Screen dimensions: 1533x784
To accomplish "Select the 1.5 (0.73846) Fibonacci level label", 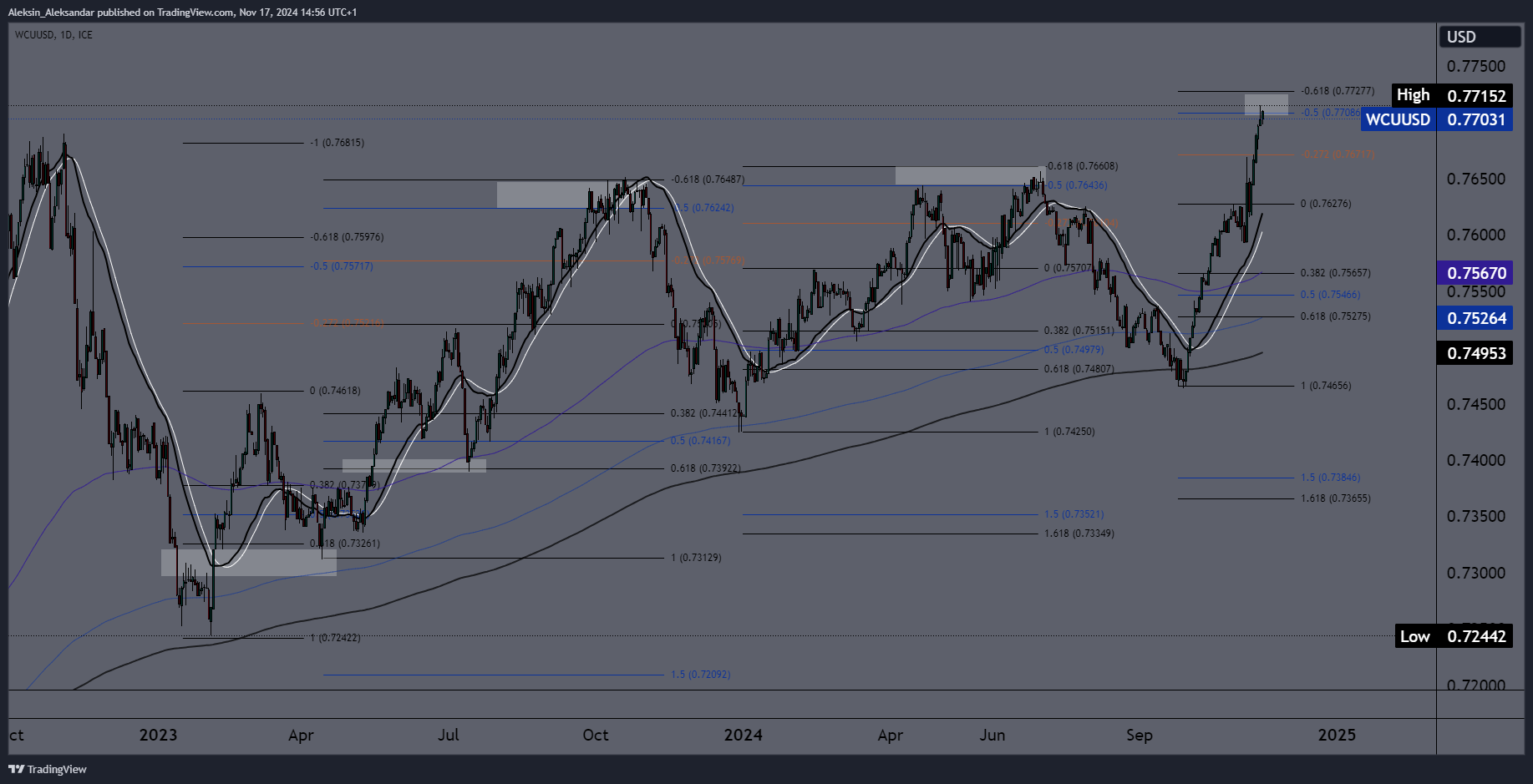I will click(1330, 478).
